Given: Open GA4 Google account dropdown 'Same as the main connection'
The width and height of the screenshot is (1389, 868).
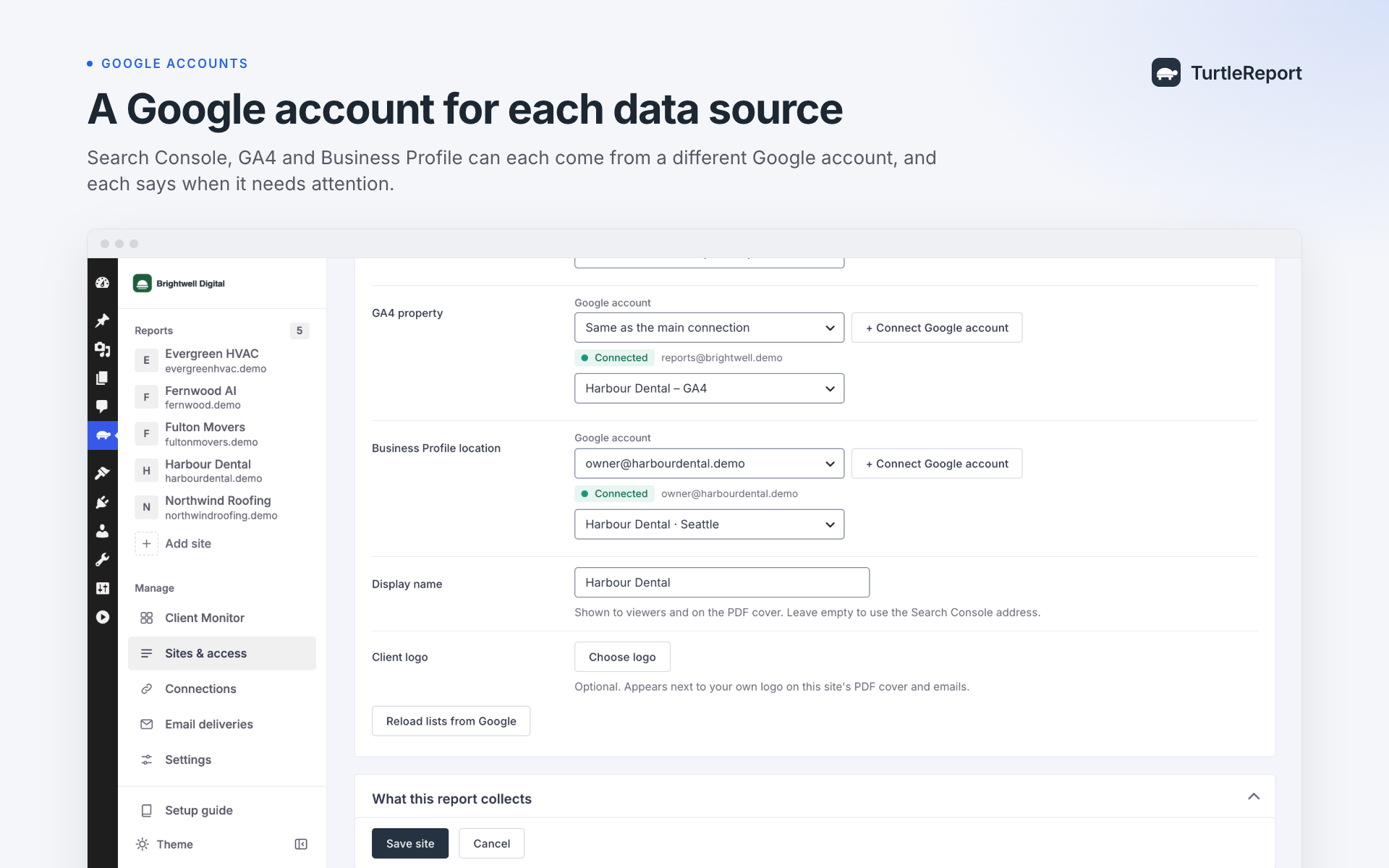Looking at the screenshot, I should [x=709, y=328].
